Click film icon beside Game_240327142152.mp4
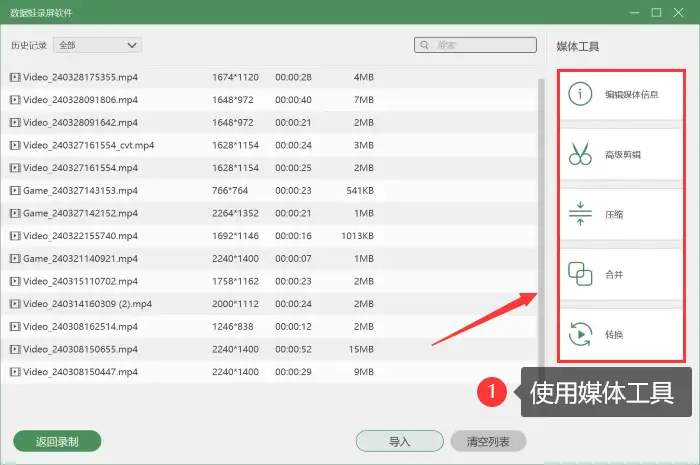 tap(15, 213)
